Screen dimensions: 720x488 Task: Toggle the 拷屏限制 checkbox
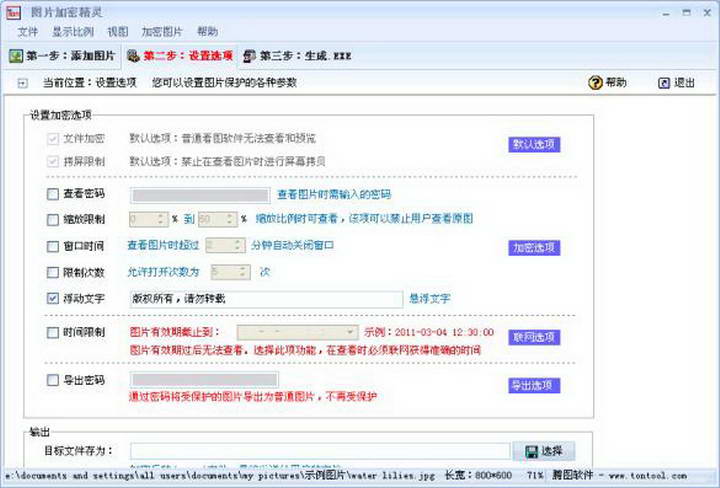(53, 162)
